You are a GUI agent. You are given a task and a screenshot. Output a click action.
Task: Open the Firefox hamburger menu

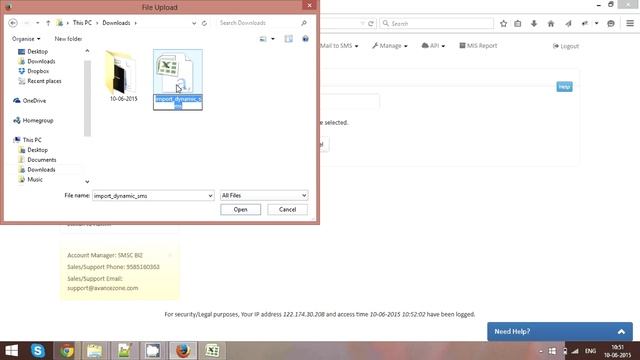(630, 23)
